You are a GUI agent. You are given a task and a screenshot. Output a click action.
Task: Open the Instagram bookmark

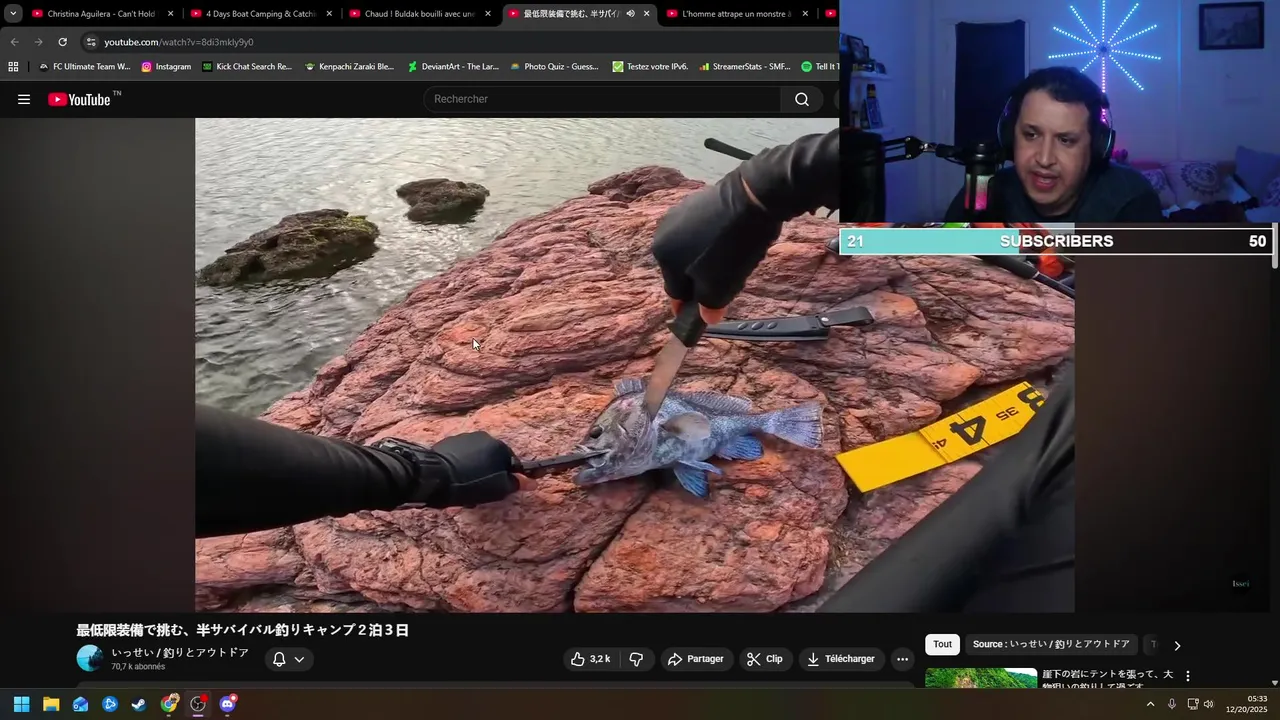coord(166,67)
